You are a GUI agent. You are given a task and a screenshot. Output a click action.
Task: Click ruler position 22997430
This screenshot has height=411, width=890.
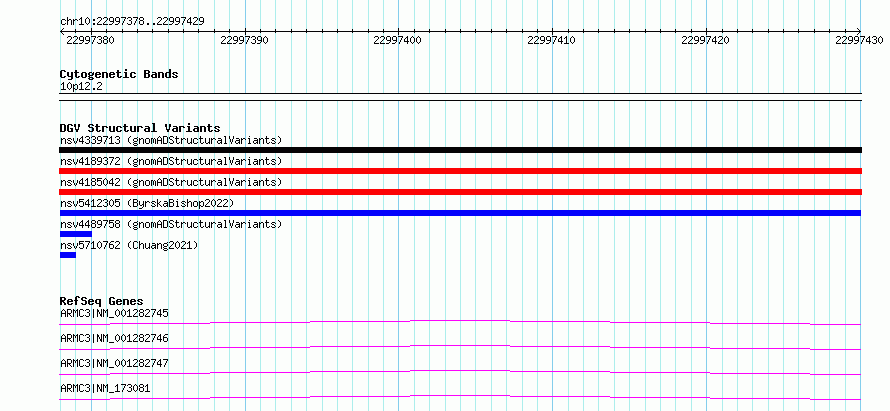pyautogui.click(x=859, y=40)
